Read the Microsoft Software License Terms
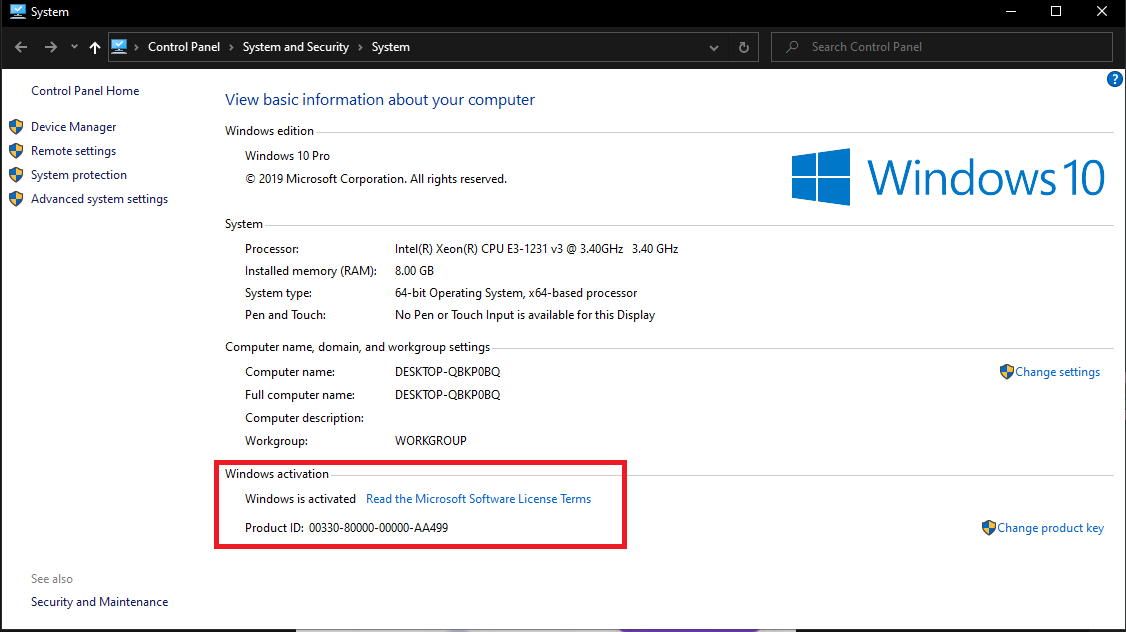Image resolution: width=1126 pixels, height=632 pixels. pyautogui.click(x=478, y=499)
